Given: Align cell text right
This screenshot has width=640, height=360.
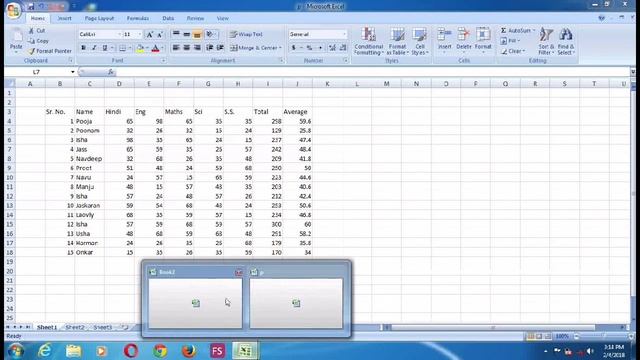Looking at the screenshot, I should 197,48.
